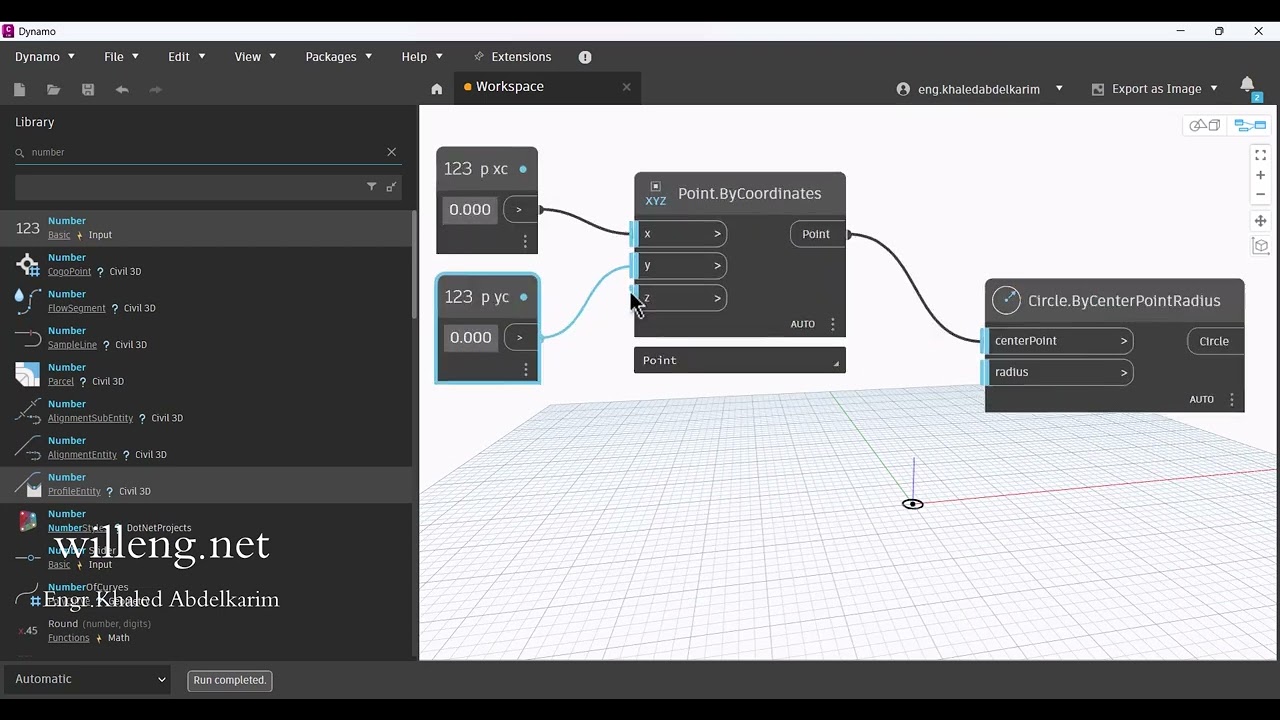Viewport: 1280px width, 720px height.
Task: Click the library filter funnel icon
Action: (x=371, y=187)
